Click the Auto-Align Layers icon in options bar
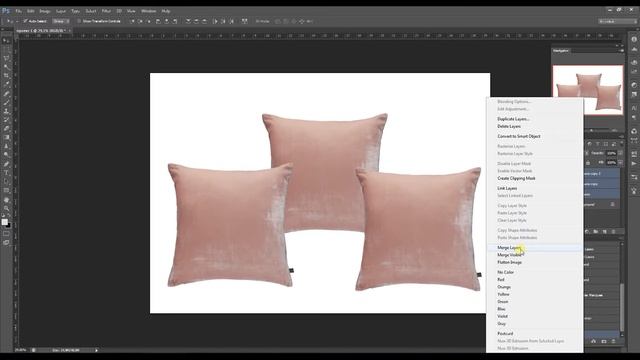Viewport: 640px width, 360px height. pyautogui.click(x=244, y=21)
